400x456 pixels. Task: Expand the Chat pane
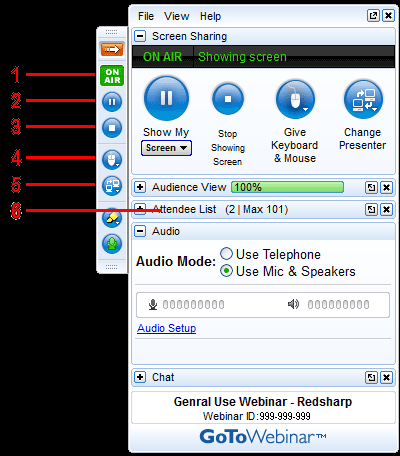(140, 377)
